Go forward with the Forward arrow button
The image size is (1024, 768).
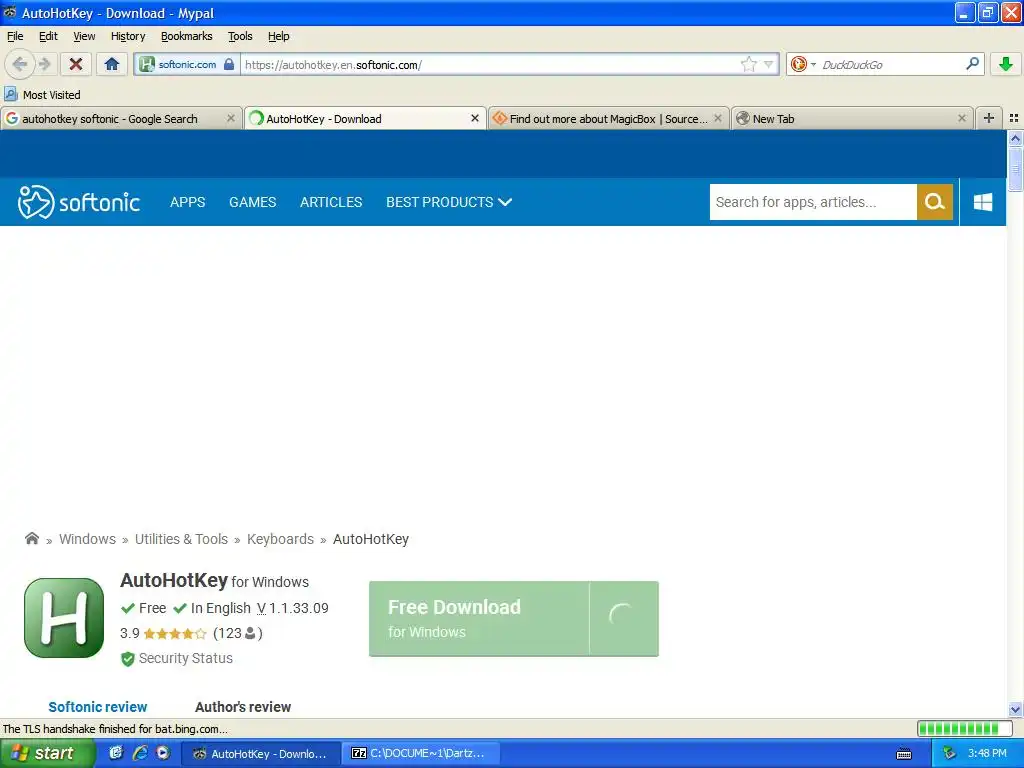coord(44,64)
